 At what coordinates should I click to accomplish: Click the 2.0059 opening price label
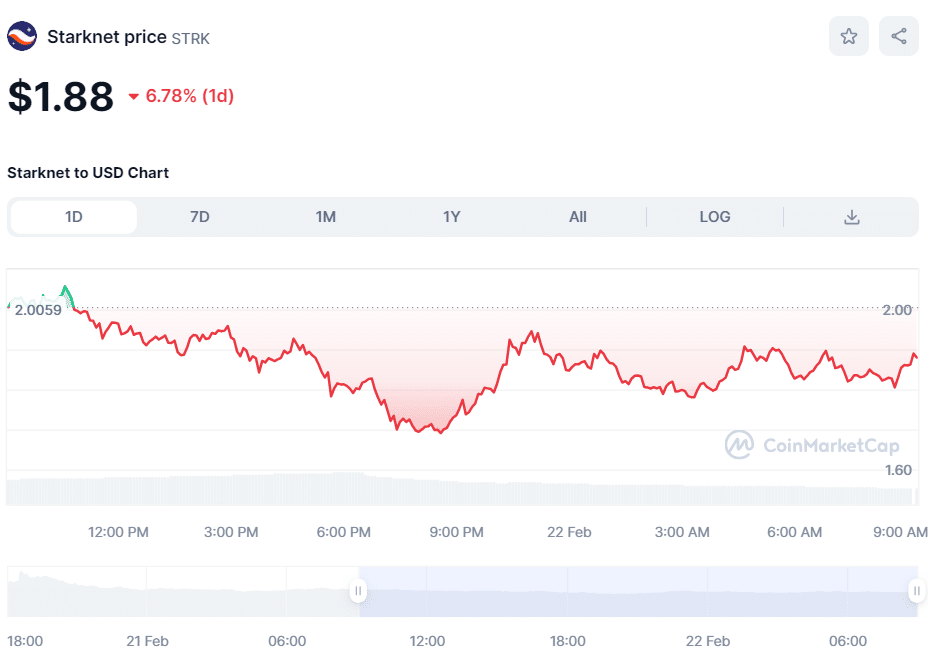click(38, 310)
